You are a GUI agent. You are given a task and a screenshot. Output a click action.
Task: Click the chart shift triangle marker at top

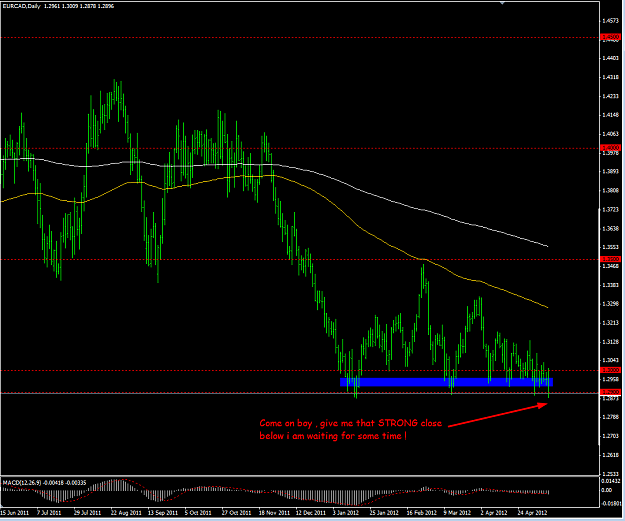point(503,3)
